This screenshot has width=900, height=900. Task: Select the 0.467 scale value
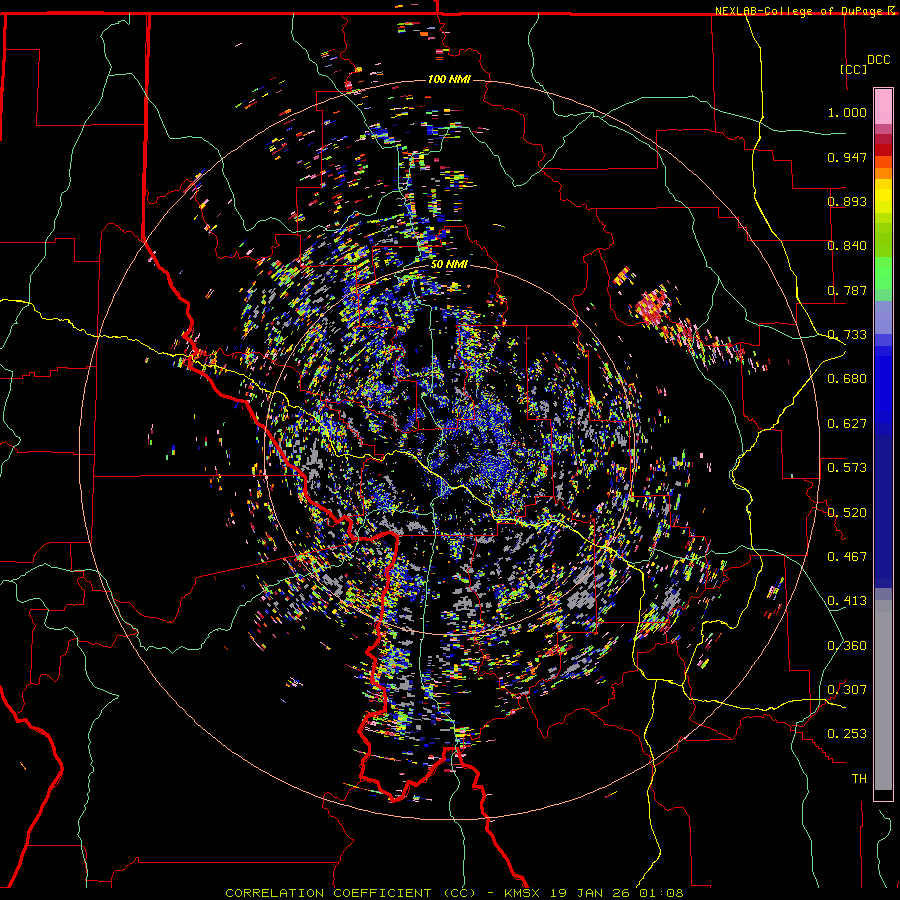pos(847,557)
